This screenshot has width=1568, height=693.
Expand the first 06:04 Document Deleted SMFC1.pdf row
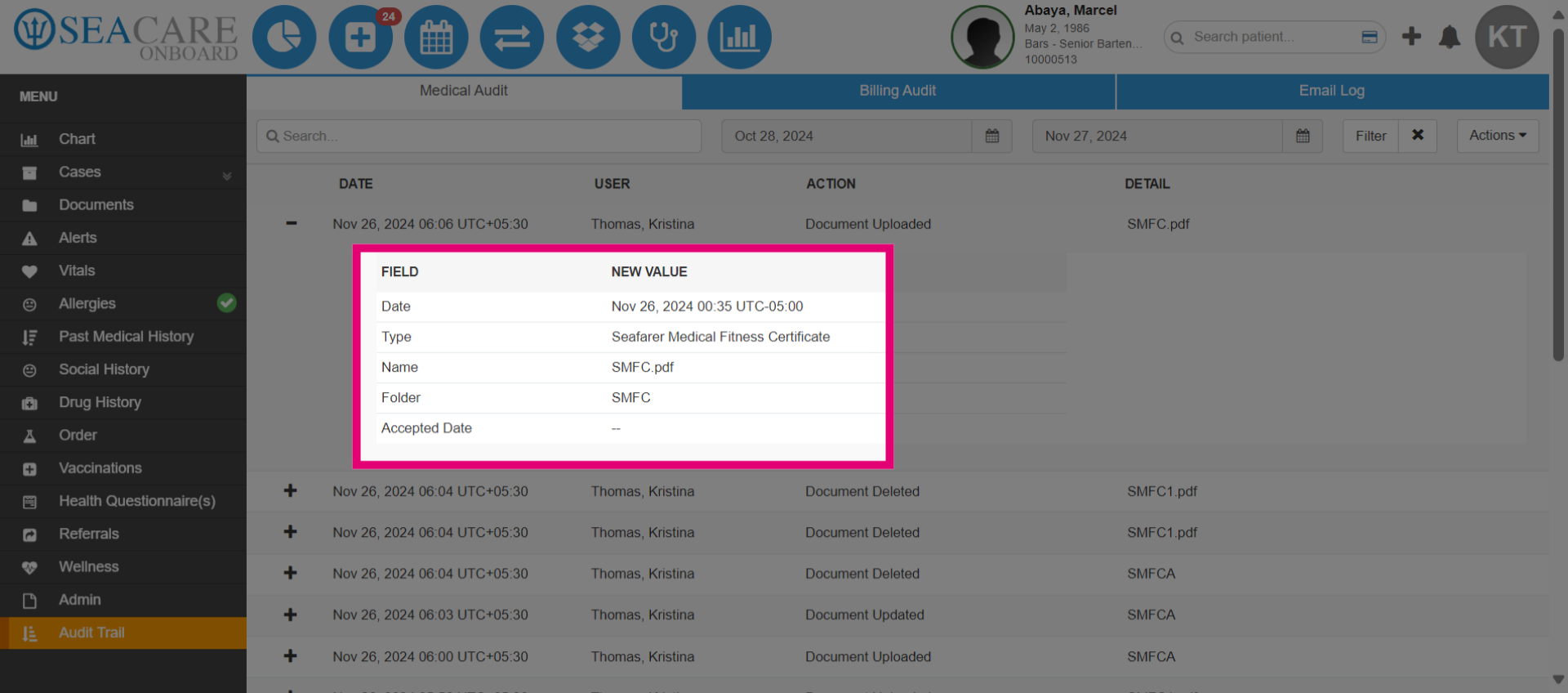[x=290, y=490]
